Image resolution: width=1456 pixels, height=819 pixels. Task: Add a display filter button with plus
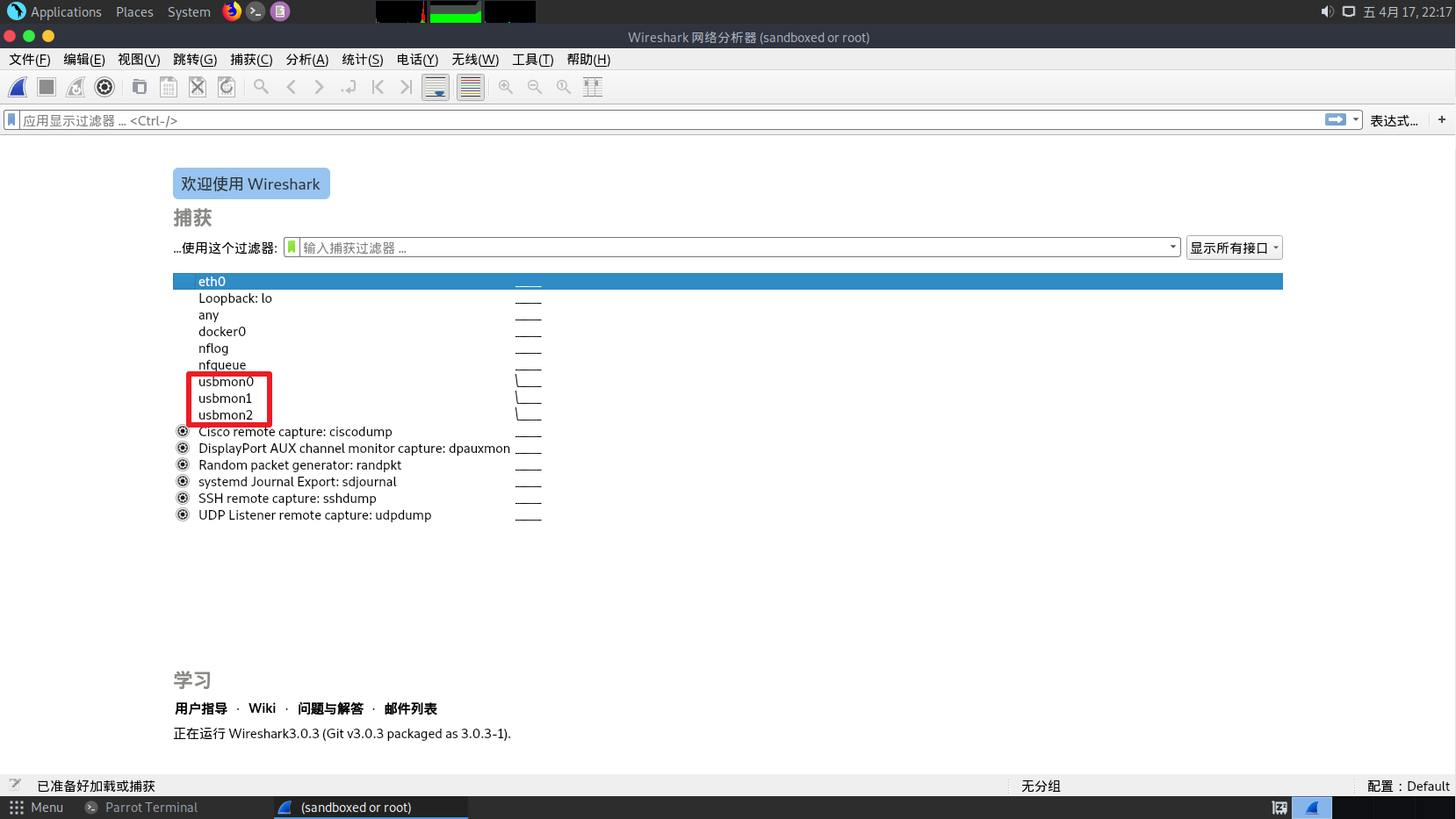click(1442, 119)
